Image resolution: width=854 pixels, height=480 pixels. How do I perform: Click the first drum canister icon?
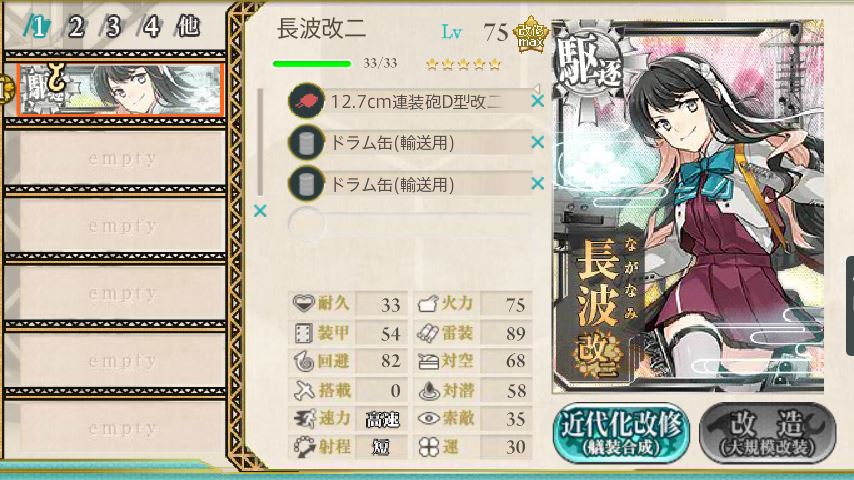coord(307,143)
